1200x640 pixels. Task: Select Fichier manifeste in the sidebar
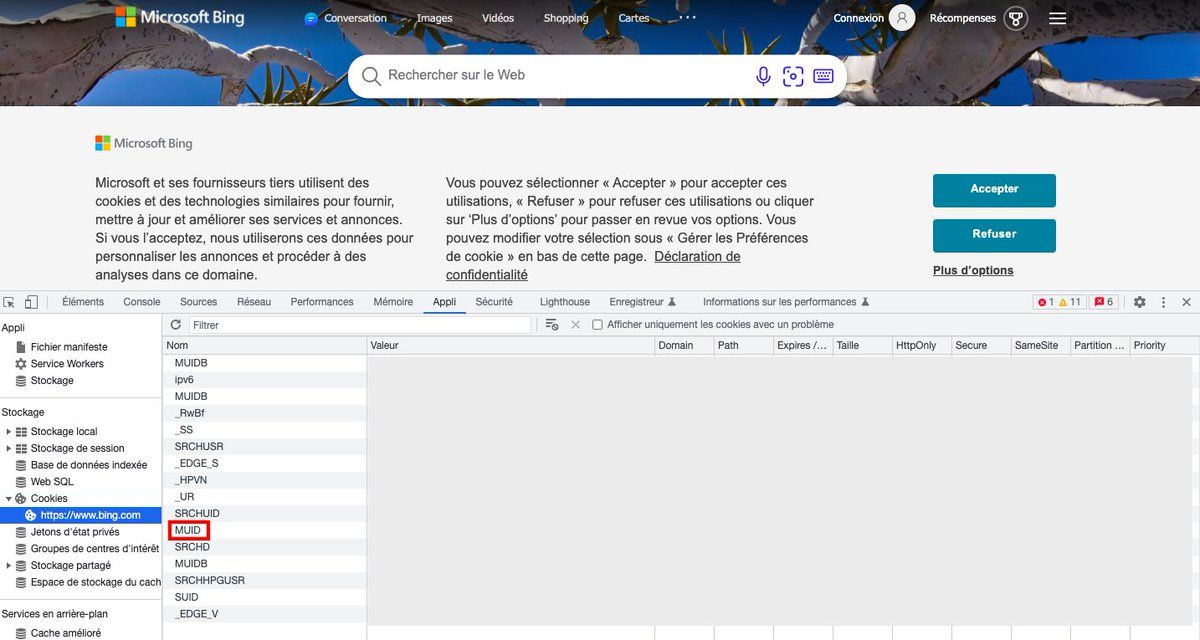[69, 347]
